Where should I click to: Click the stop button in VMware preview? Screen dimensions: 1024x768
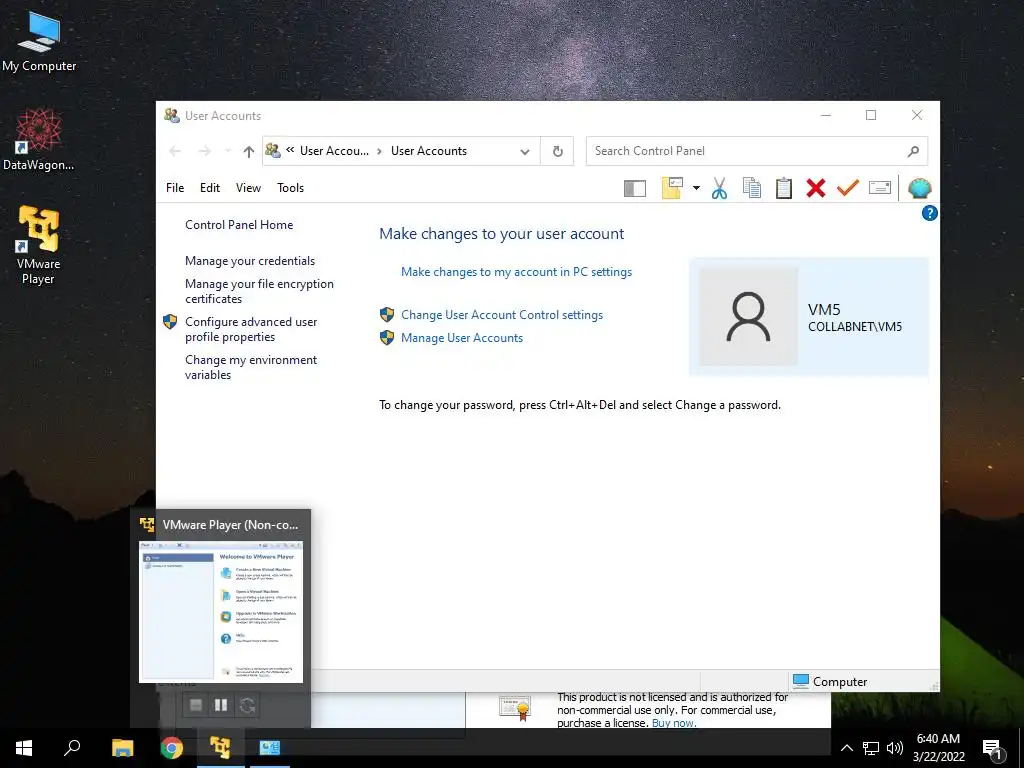point(195,705)
